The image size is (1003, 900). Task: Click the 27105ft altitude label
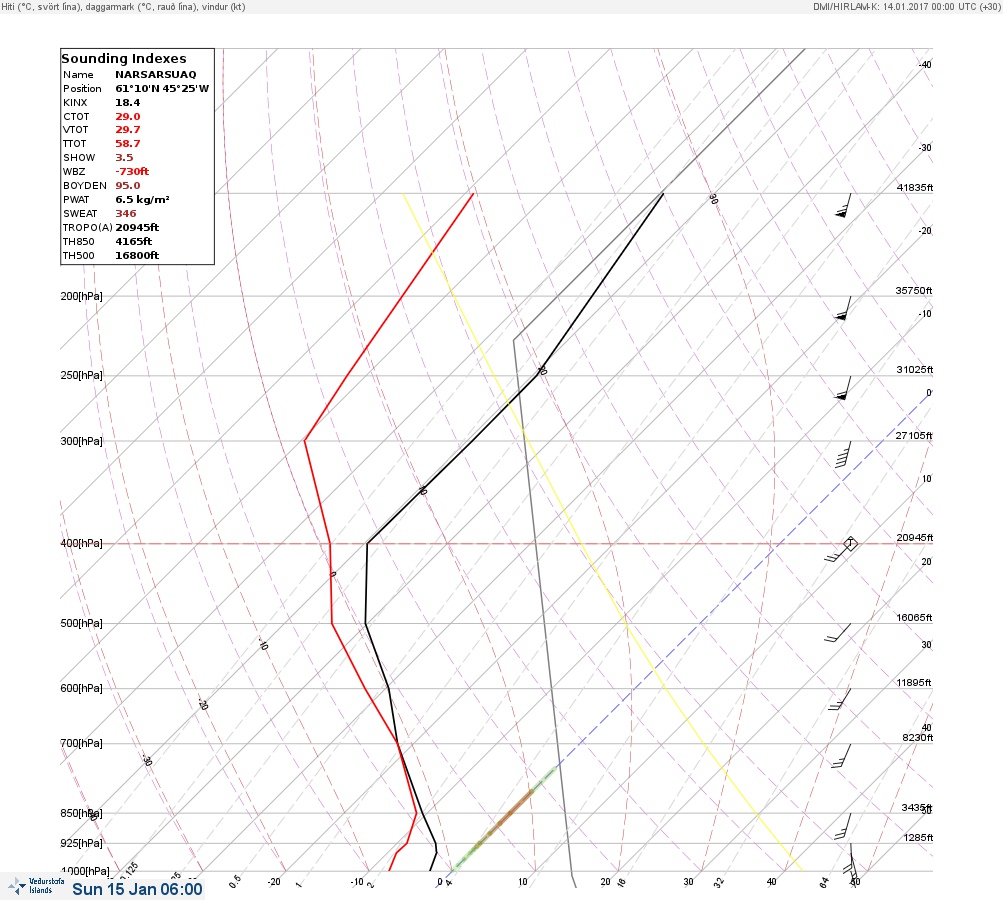click(913, 436)
